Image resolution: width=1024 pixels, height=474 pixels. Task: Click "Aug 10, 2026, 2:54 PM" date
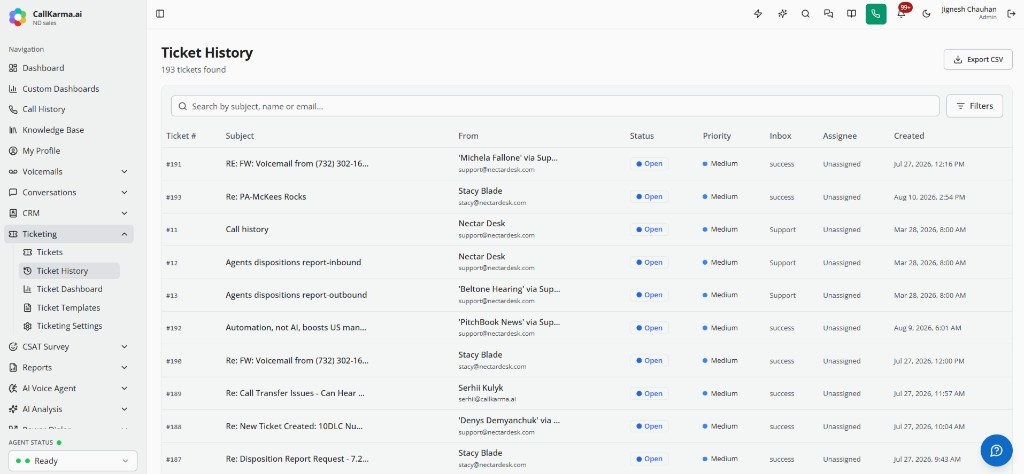(929, 197)
